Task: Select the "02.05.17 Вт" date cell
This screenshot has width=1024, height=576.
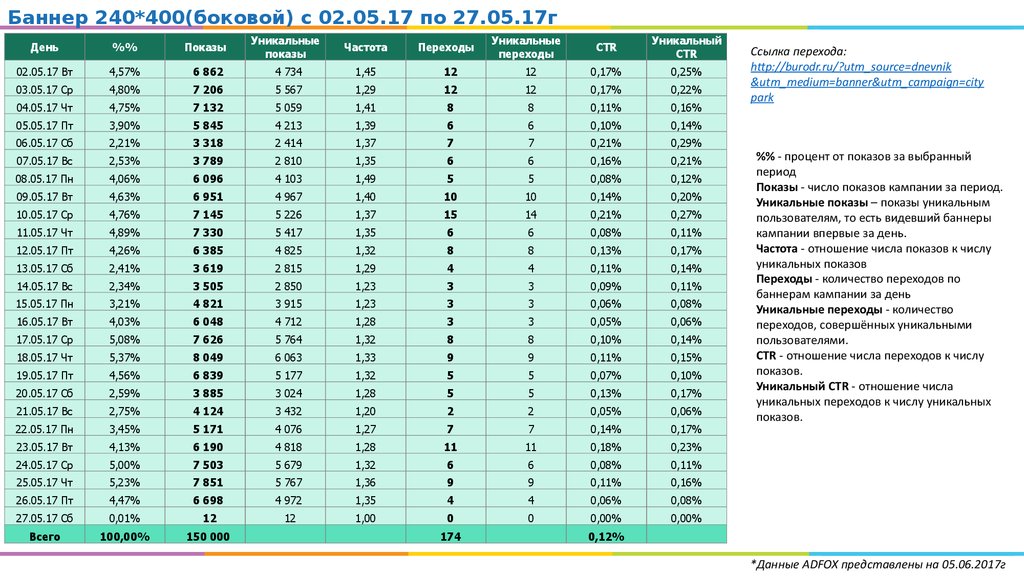Action: [44, 72]
